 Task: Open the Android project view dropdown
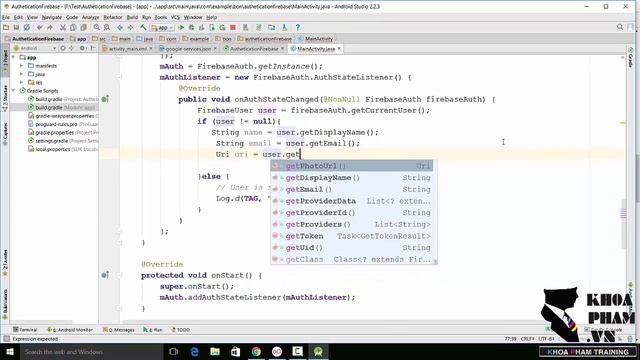click(x=35, y=48)
